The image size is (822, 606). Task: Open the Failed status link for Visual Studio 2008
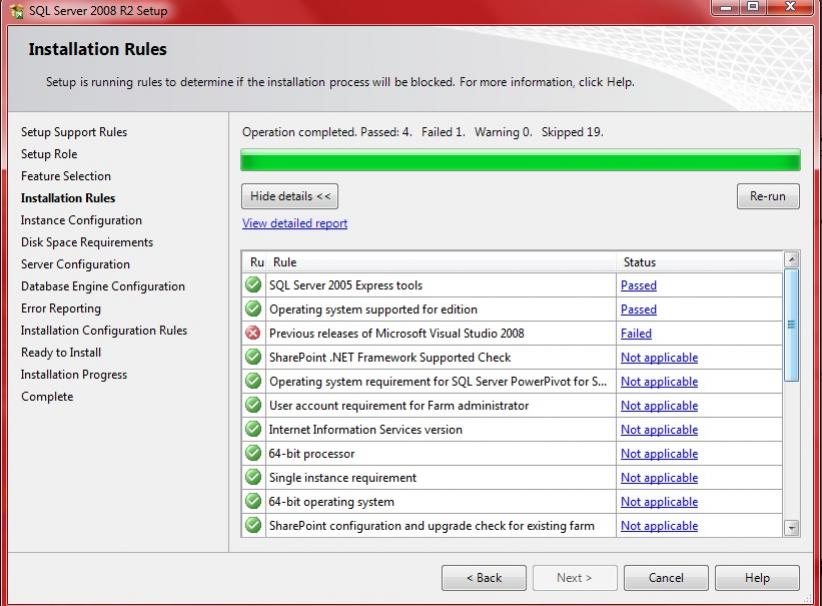(636, 333)
